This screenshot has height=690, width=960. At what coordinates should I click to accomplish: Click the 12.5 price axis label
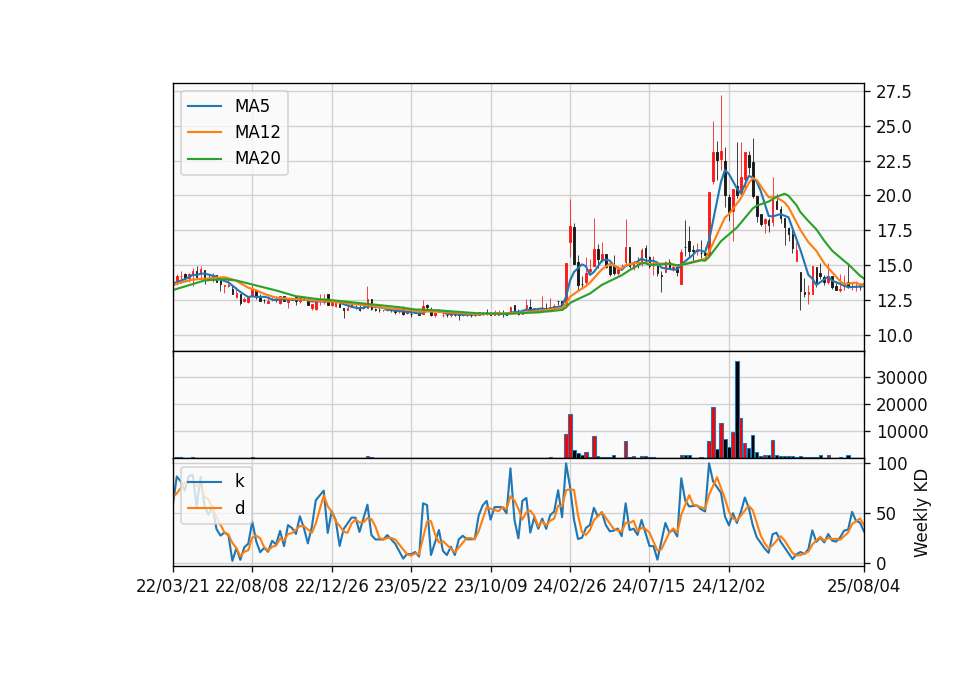894,301
